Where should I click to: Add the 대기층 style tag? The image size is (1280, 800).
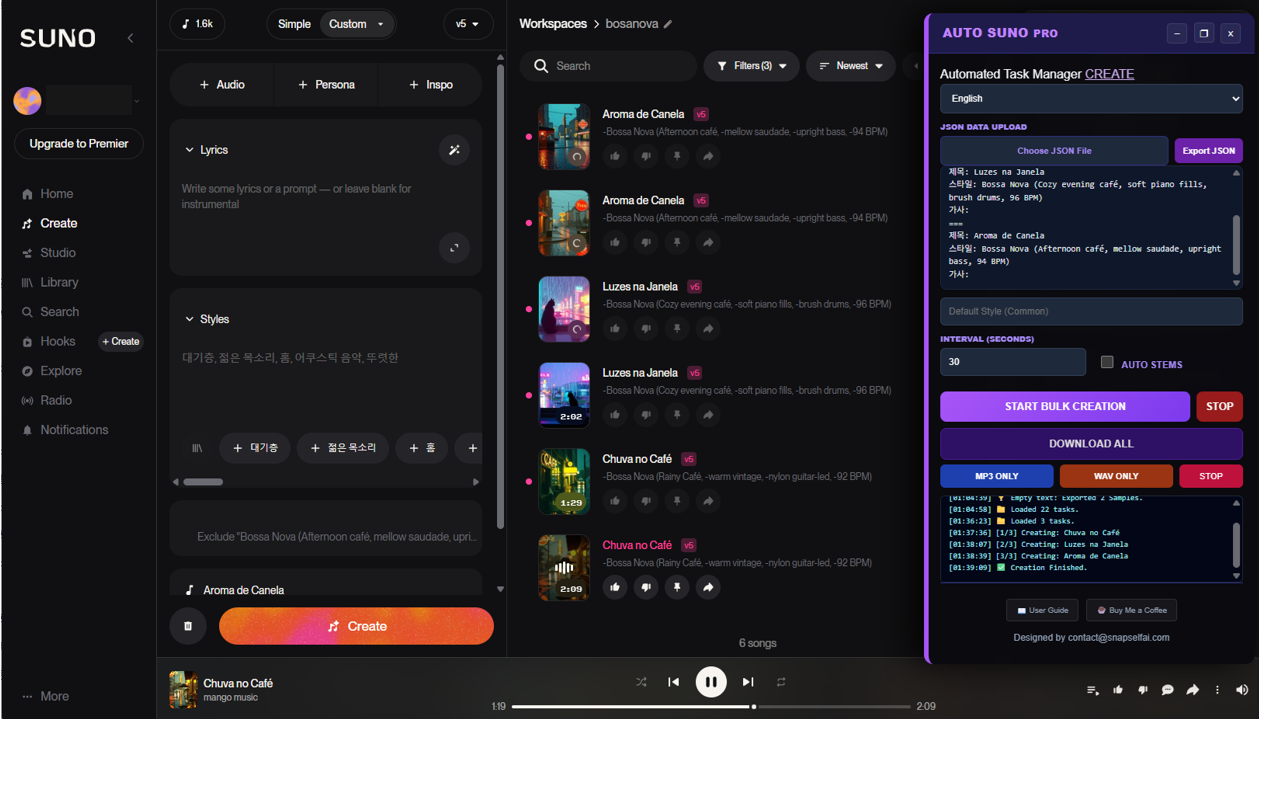click(x=255, y=448)
